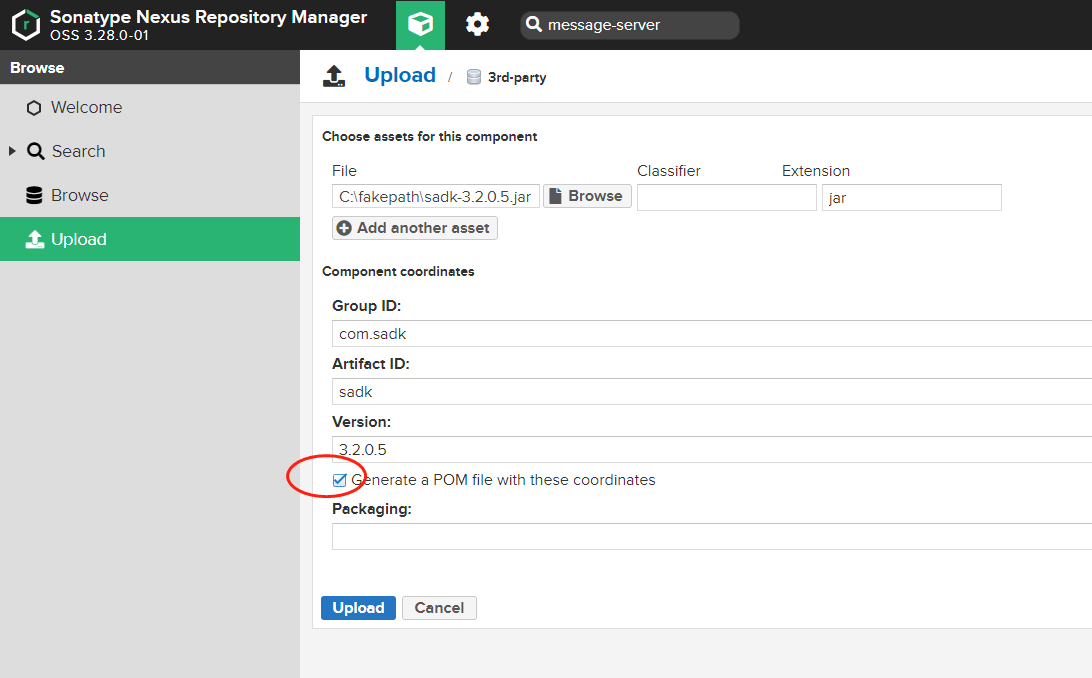Expand the Search tree node arrow
Screen dimensions: 1092x678
[12, 151]
